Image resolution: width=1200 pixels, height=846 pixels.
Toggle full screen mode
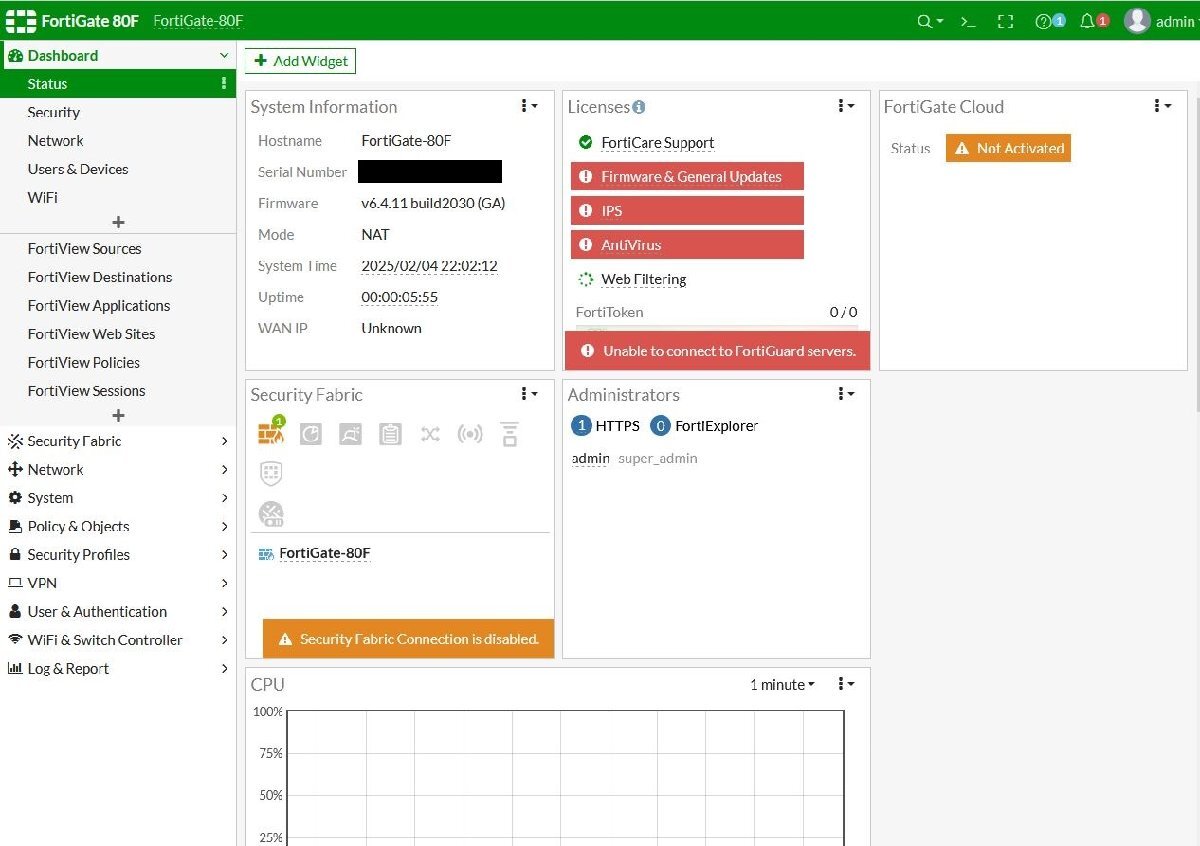[1006, 21]
